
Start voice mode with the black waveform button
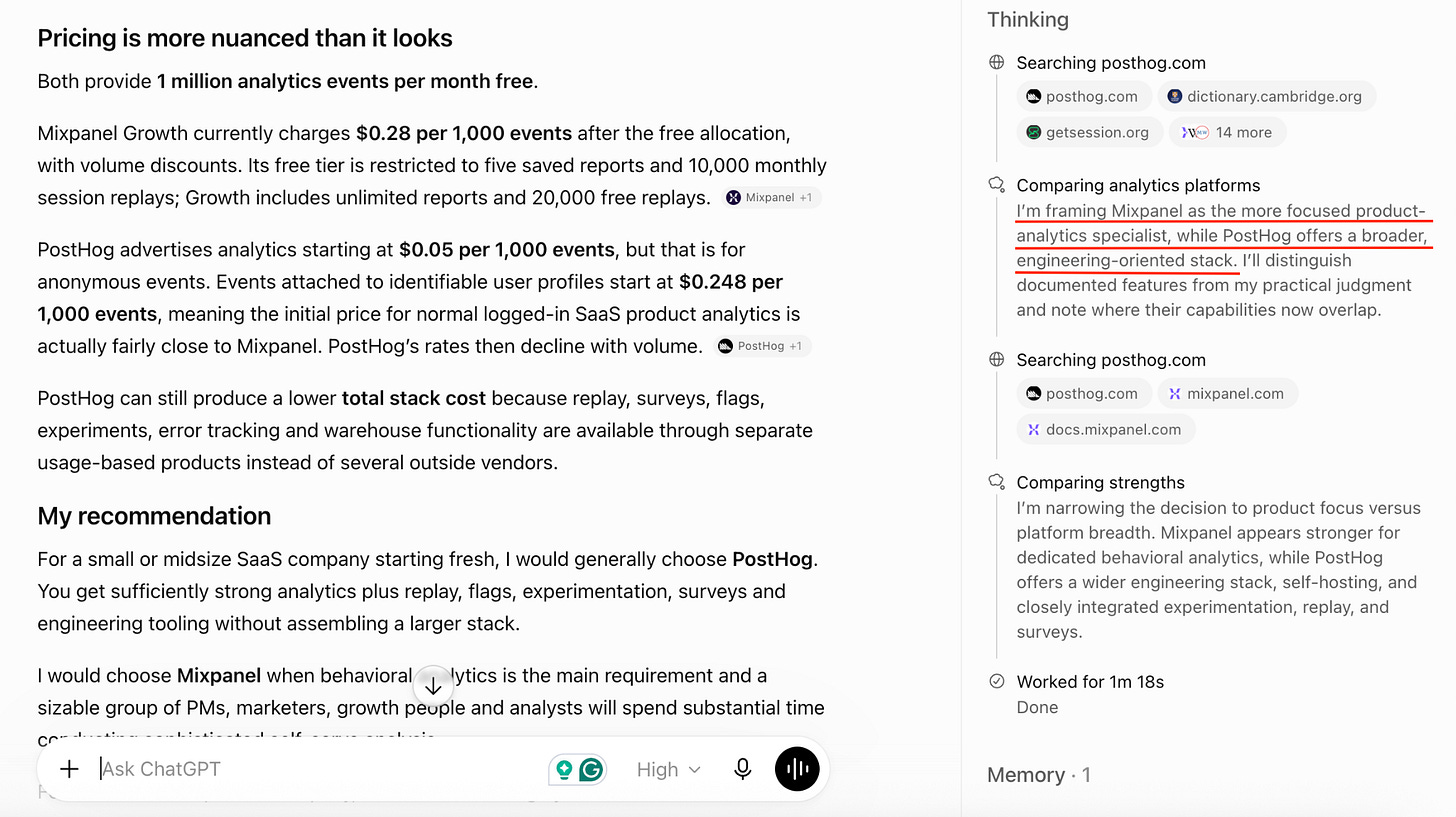pyautogui.click(x=797, y=769)
